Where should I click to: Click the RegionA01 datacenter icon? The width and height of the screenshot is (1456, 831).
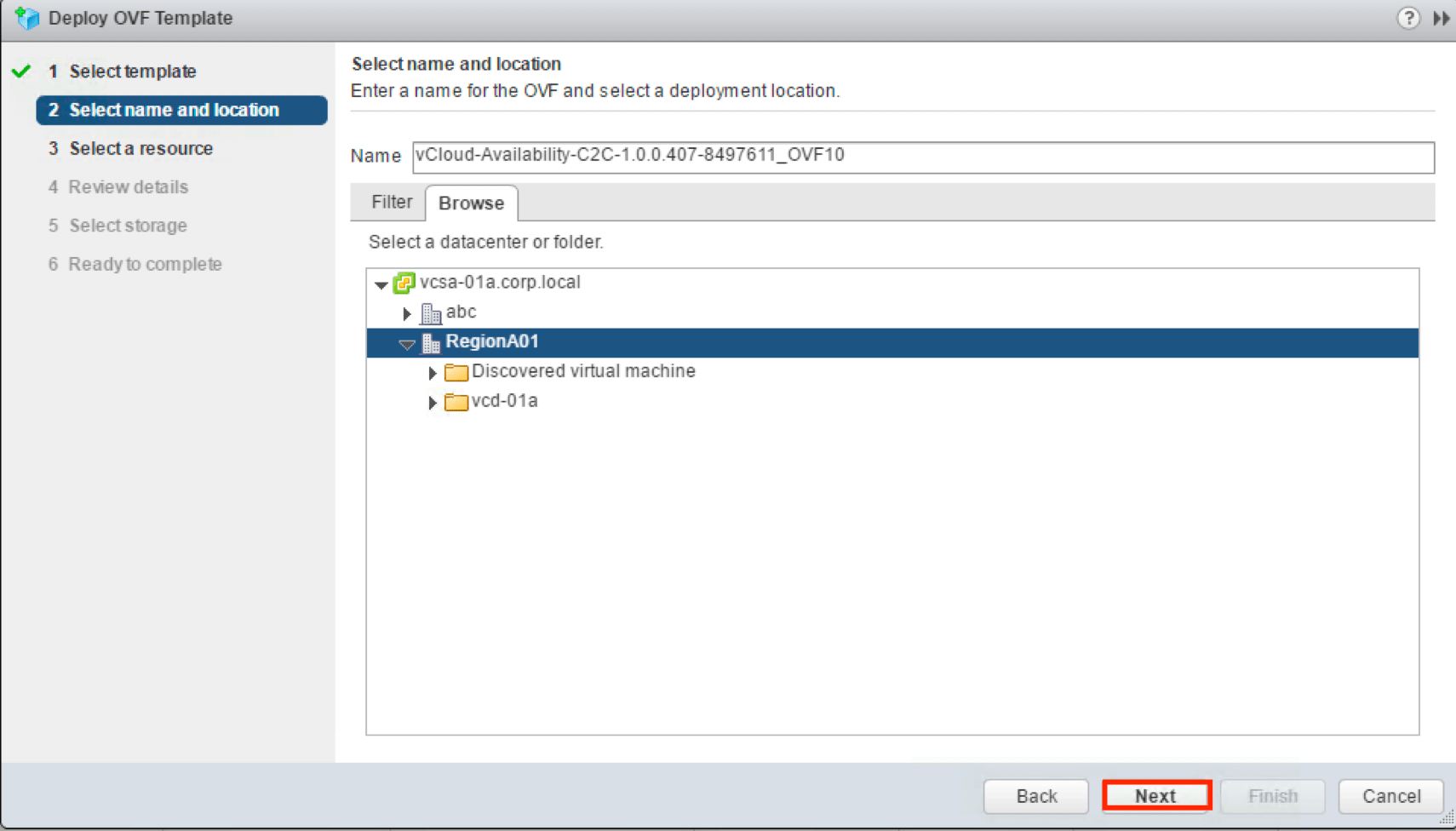431,343
